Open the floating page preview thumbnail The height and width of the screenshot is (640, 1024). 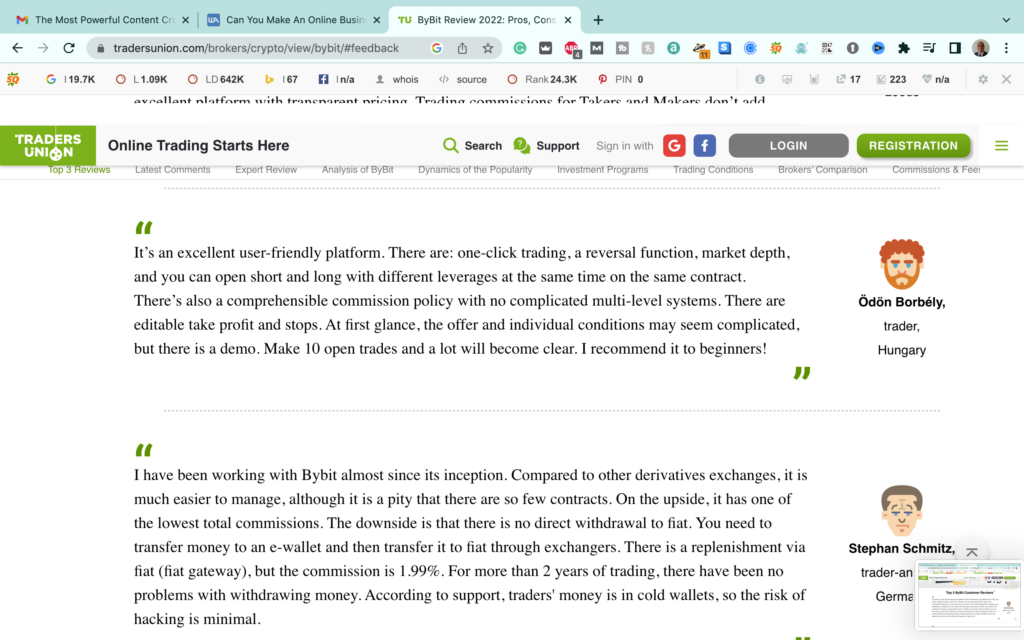[x=968, y=594]
